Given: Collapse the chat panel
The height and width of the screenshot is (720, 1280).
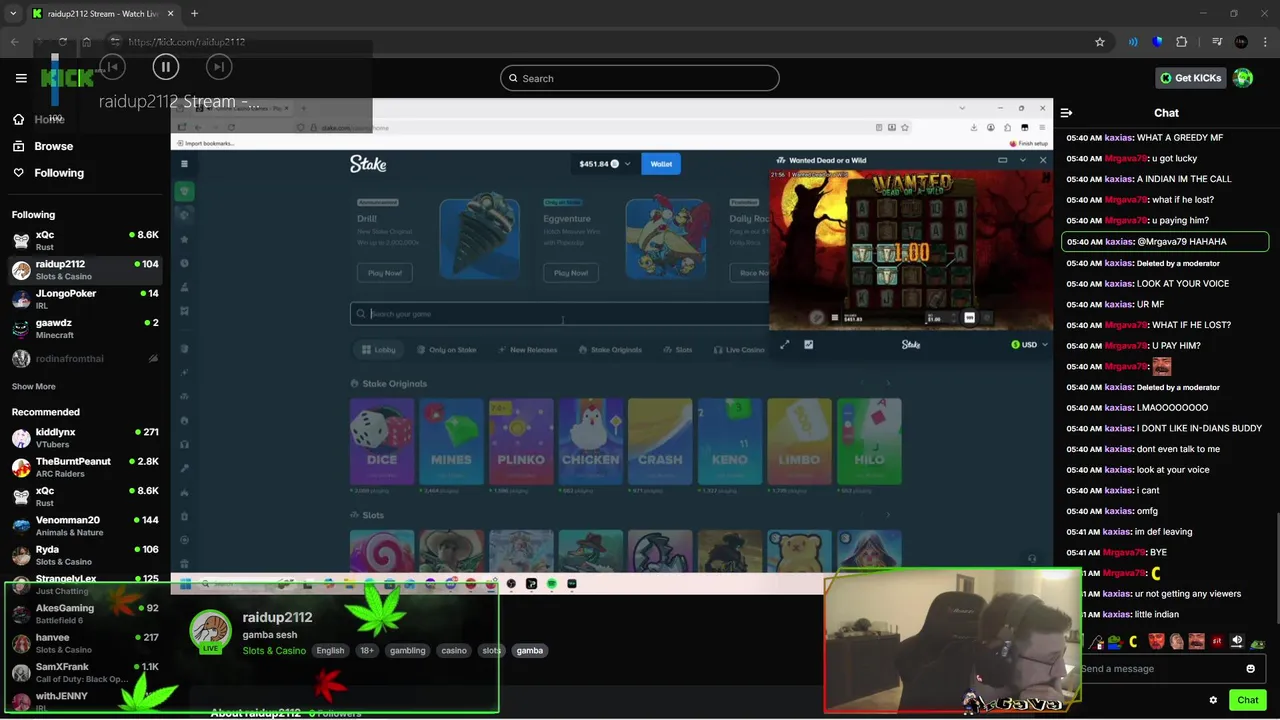Looking at the screenshot, I should pos(1066,113).
